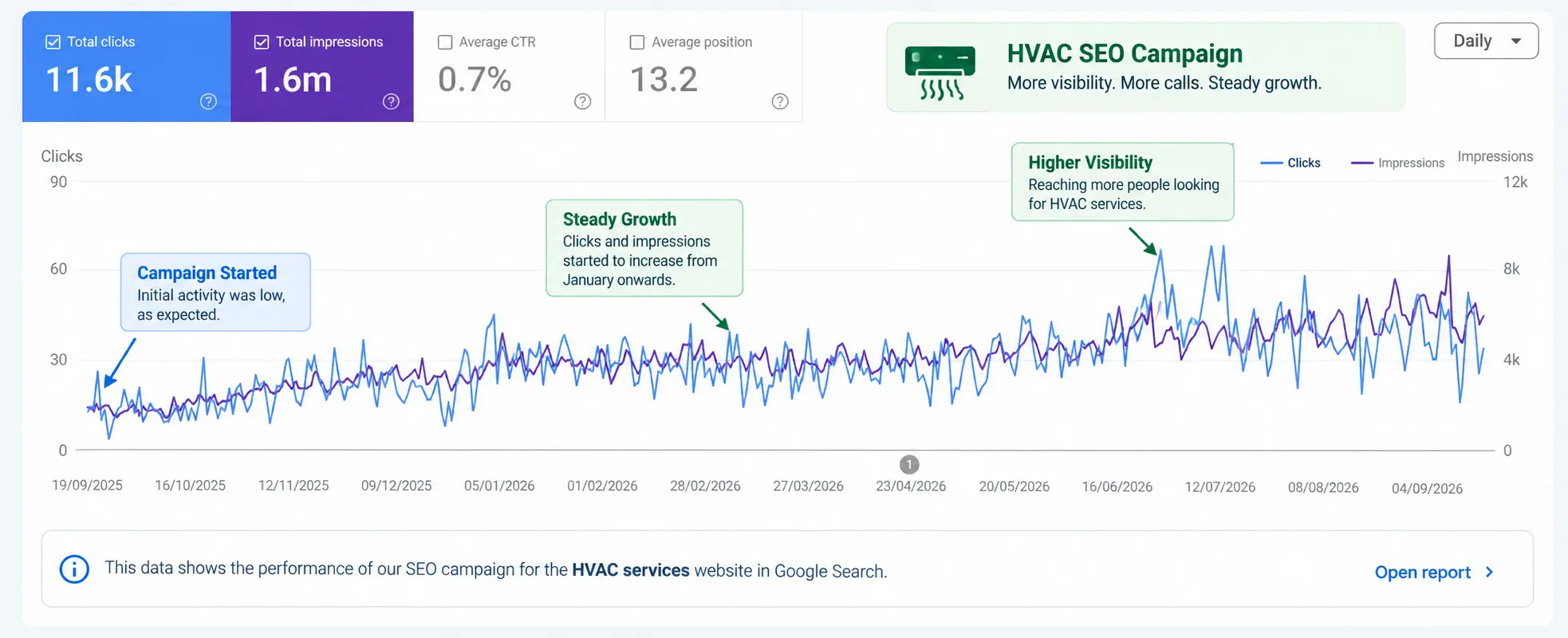Click the Higher Visibility annotation title
This screenshot has width=1568, height=638.
1090,163
